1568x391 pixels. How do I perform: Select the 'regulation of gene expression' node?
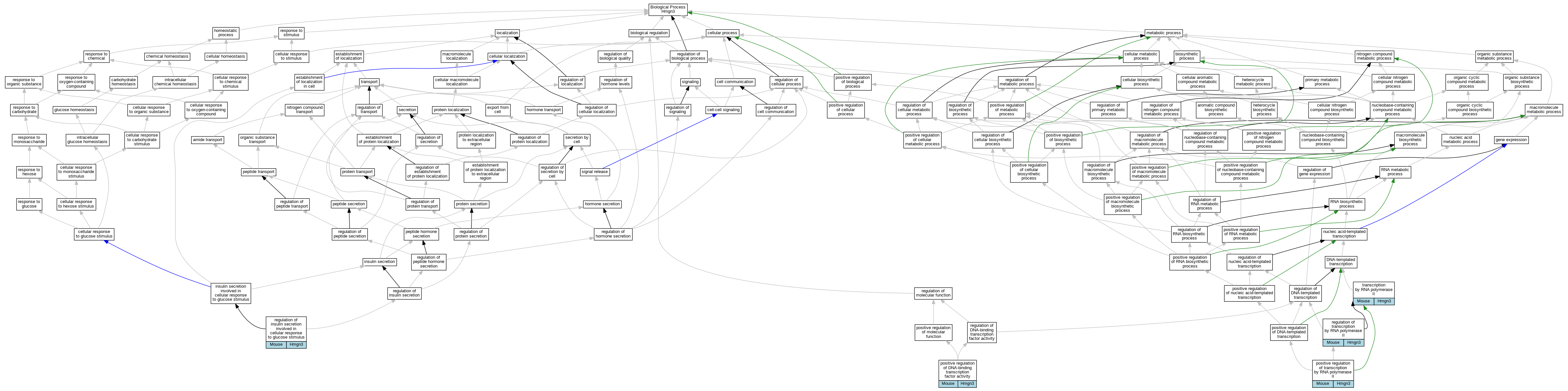coord(1314,172)
